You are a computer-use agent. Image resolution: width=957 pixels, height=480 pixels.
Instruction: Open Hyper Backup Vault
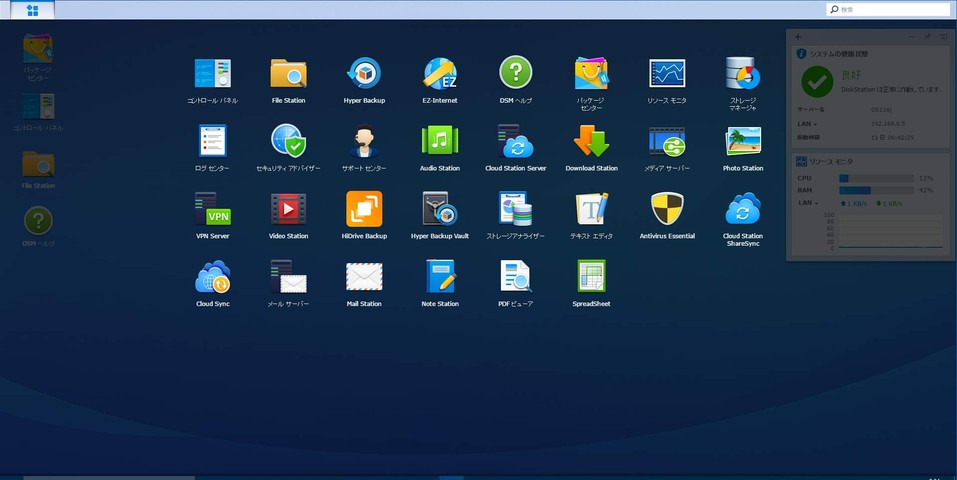point(440,209)
